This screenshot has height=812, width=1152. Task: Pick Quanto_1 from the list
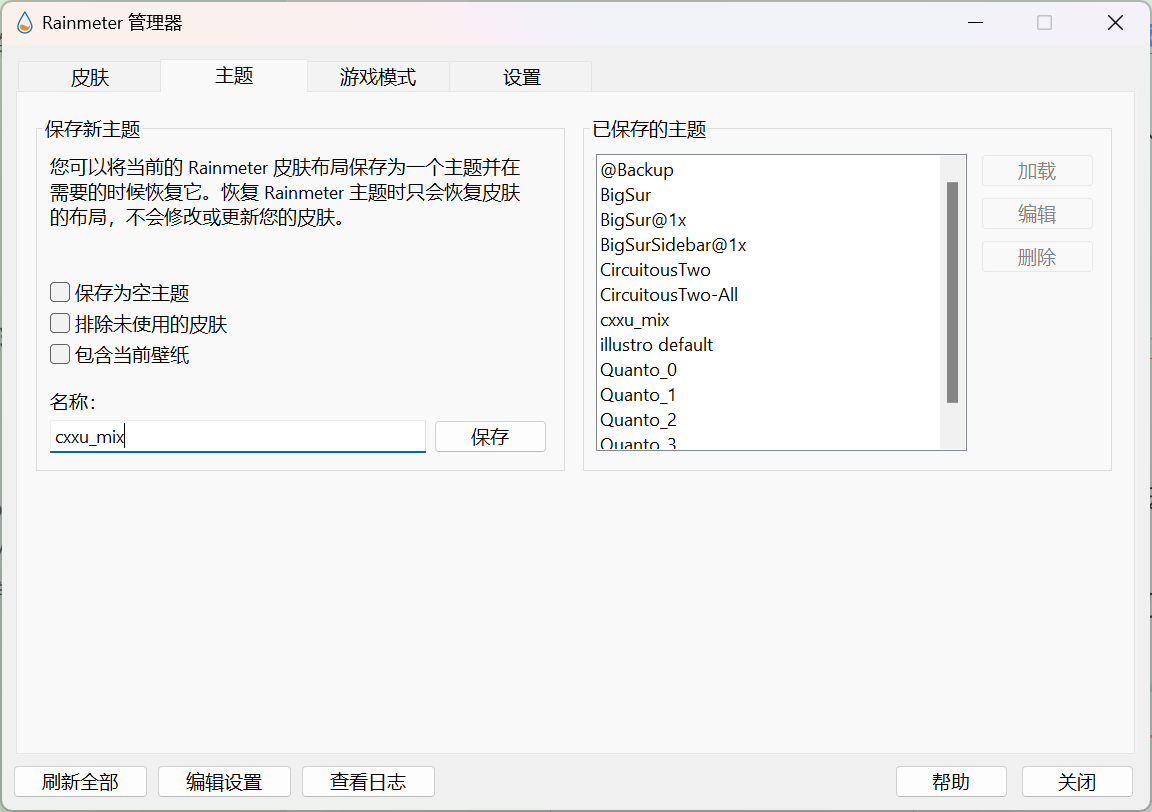768,395
